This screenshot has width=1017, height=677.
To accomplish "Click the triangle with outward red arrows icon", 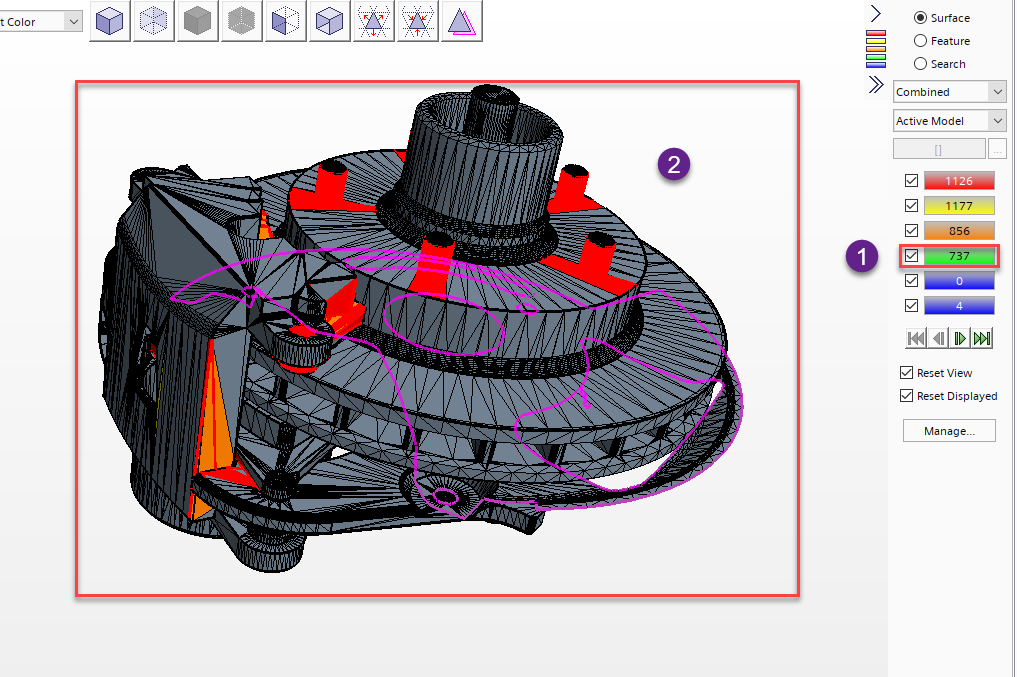I will click(374, 21).
